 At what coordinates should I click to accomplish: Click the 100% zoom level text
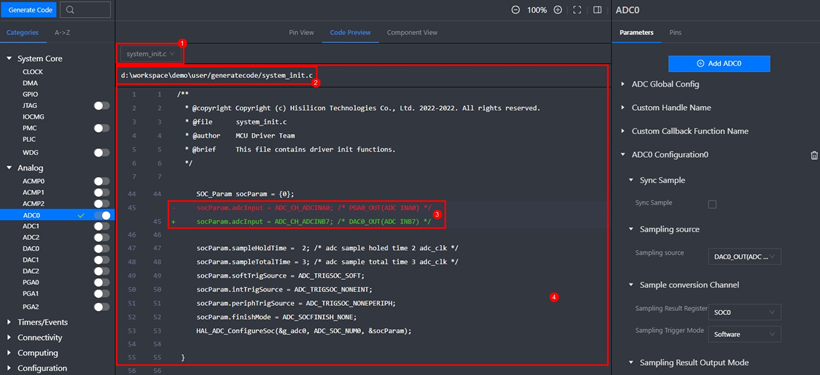(537, 10)
